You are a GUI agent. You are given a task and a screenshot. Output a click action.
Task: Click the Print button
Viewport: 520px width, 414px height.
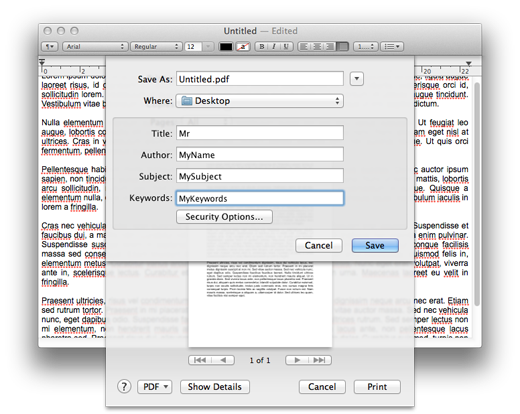click(x=377, y=387)
